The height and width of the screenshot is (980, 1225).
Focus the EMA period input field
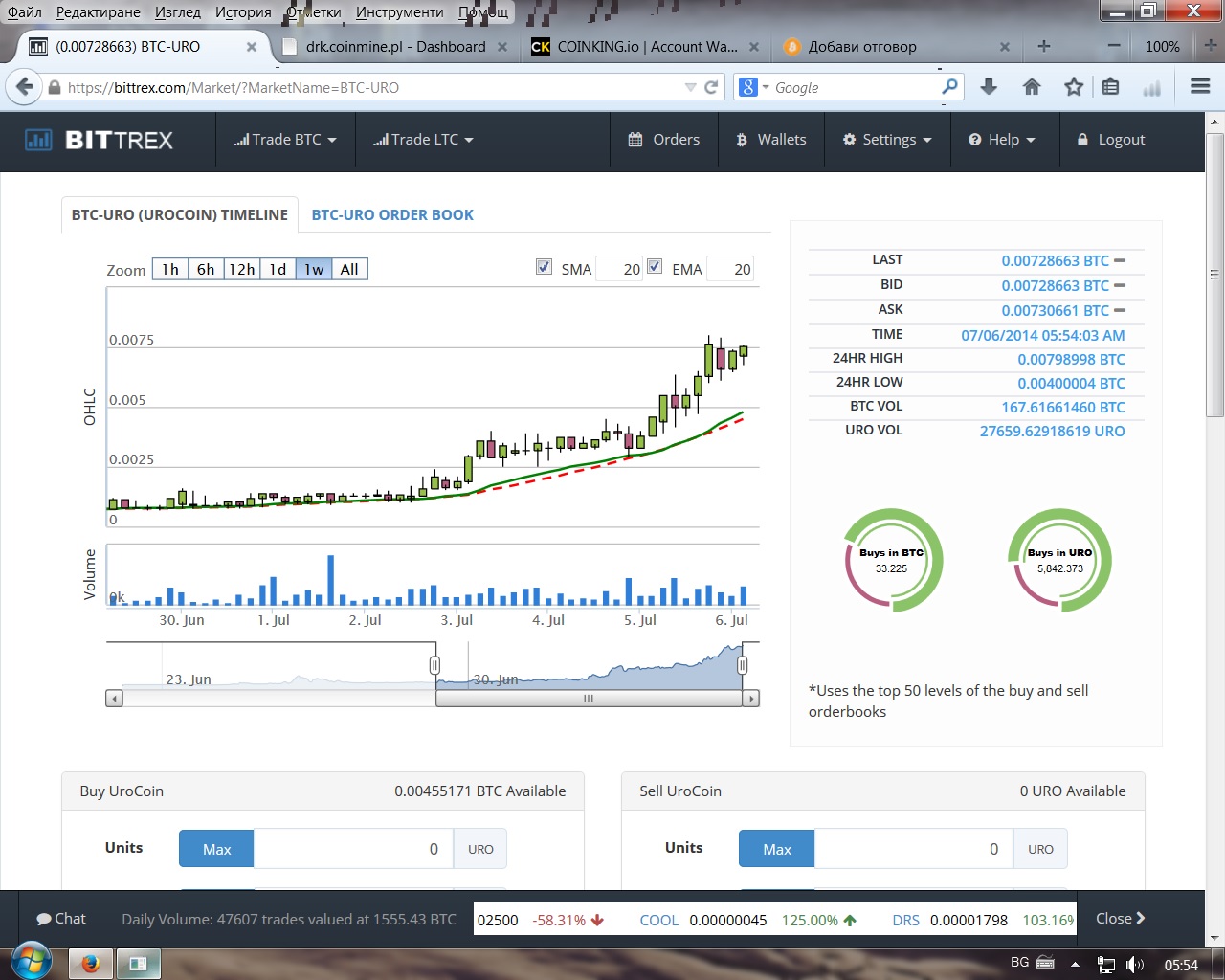pyautogui.click(x=730, y=270)
